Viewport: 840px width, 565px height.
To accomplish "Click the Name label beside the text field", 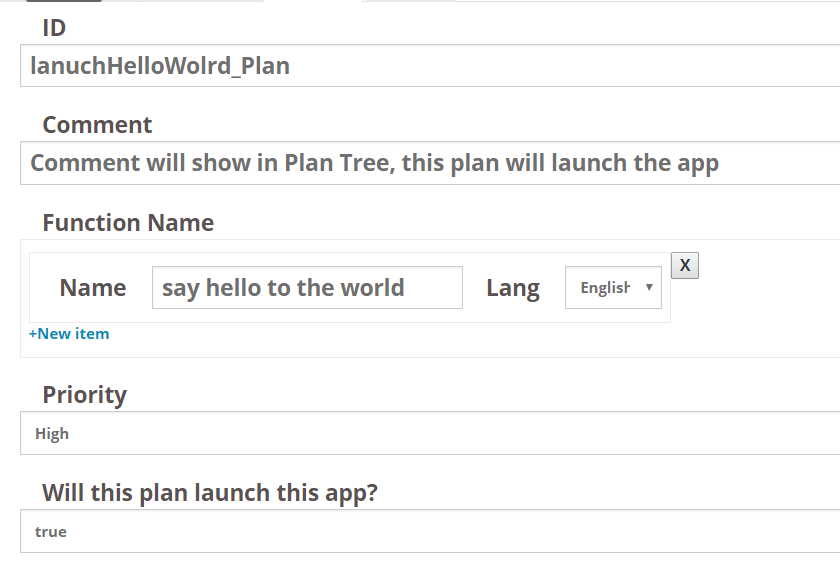I will [x=93, y=288].
